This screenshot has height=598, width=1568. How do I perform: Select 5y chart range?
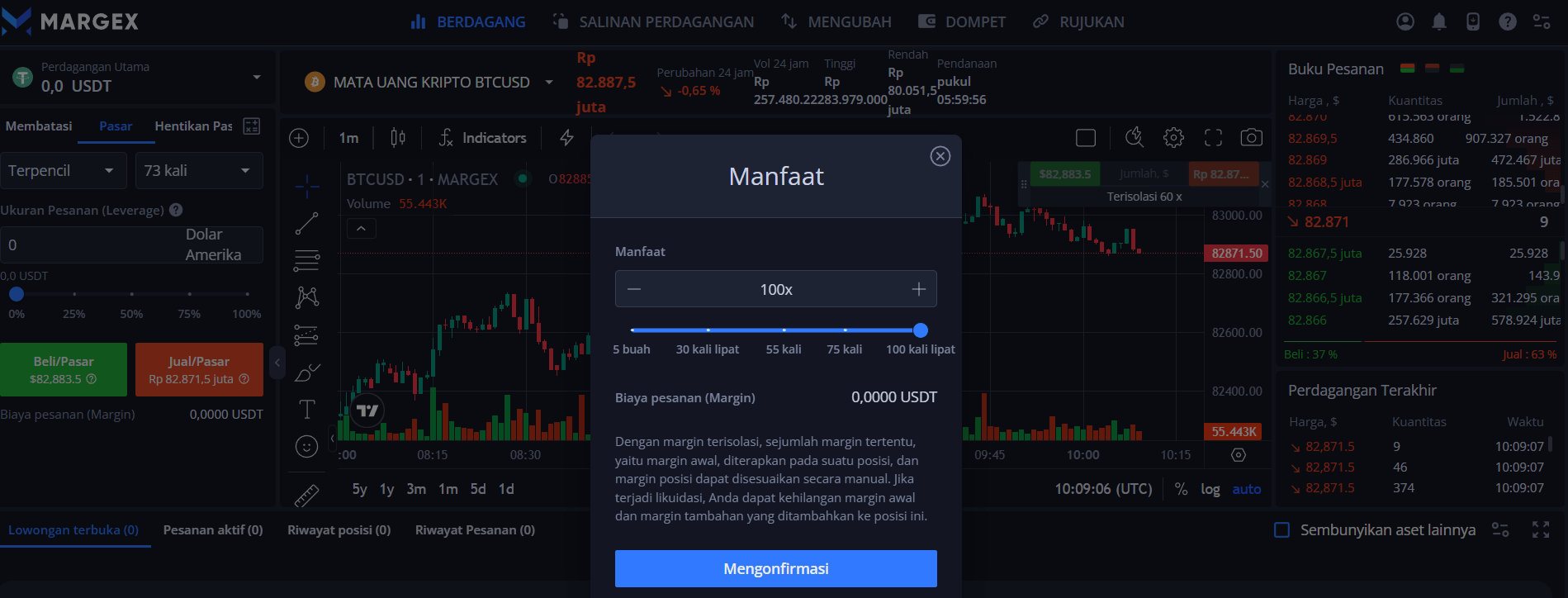tap(359, 489)
